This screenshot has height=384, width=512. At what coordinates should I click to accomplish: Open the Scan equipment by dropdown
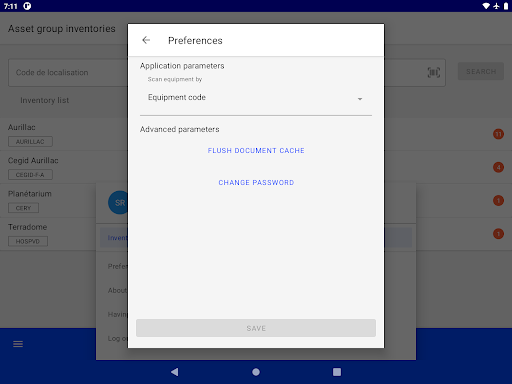[x=256, y=98]
